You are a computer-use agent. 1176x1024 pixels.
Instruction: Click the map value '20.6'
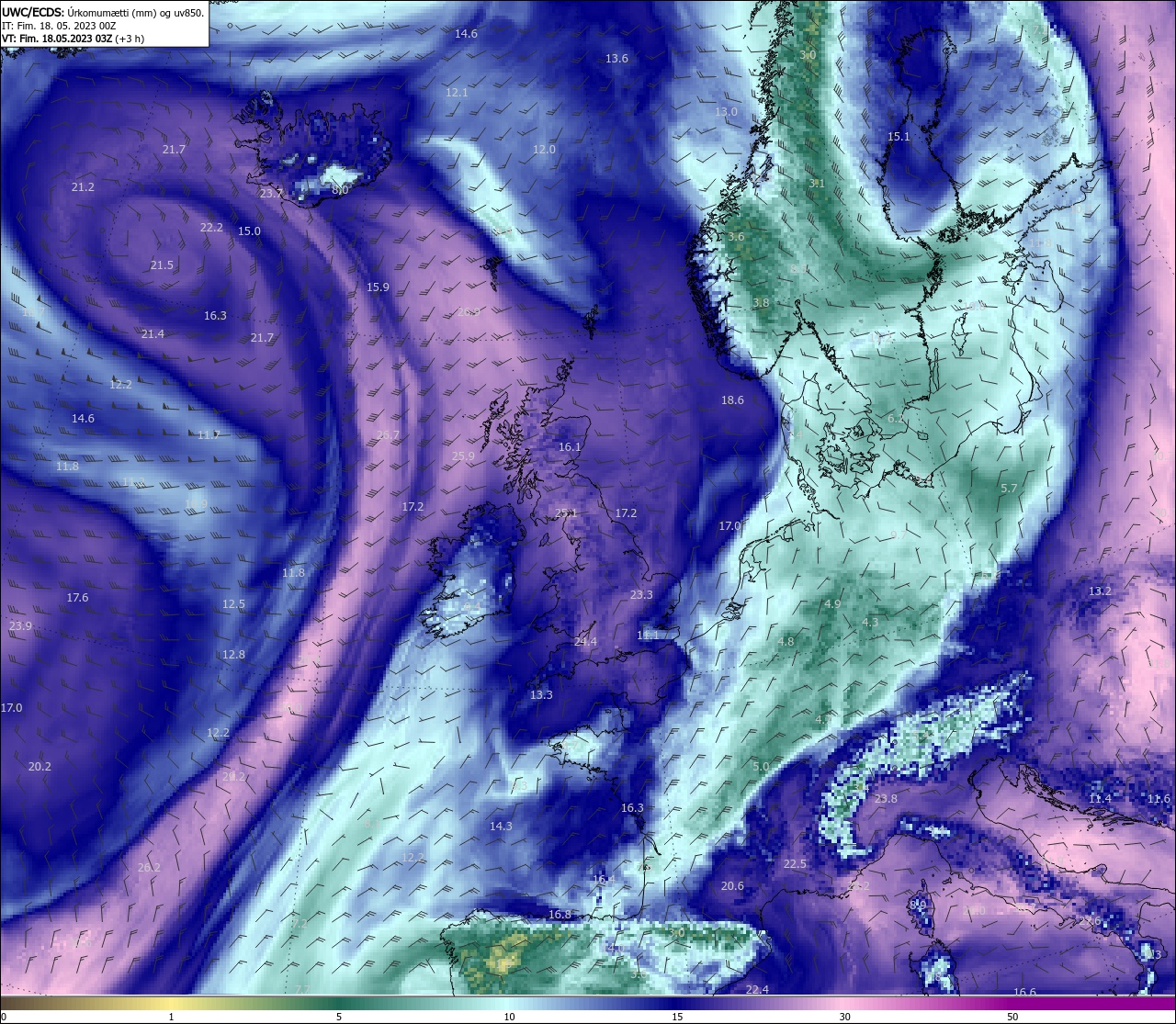[x=732, y=886]
